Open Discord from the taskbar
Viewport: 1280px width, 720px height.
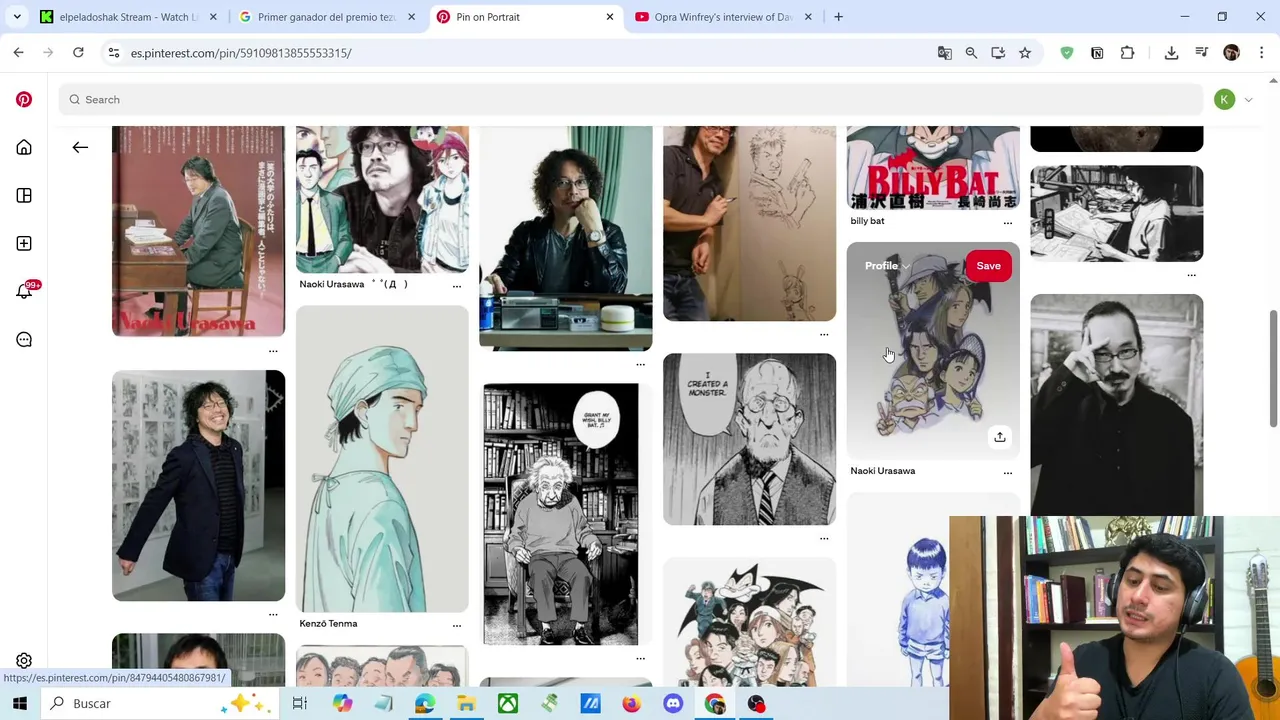click(673, 704)
